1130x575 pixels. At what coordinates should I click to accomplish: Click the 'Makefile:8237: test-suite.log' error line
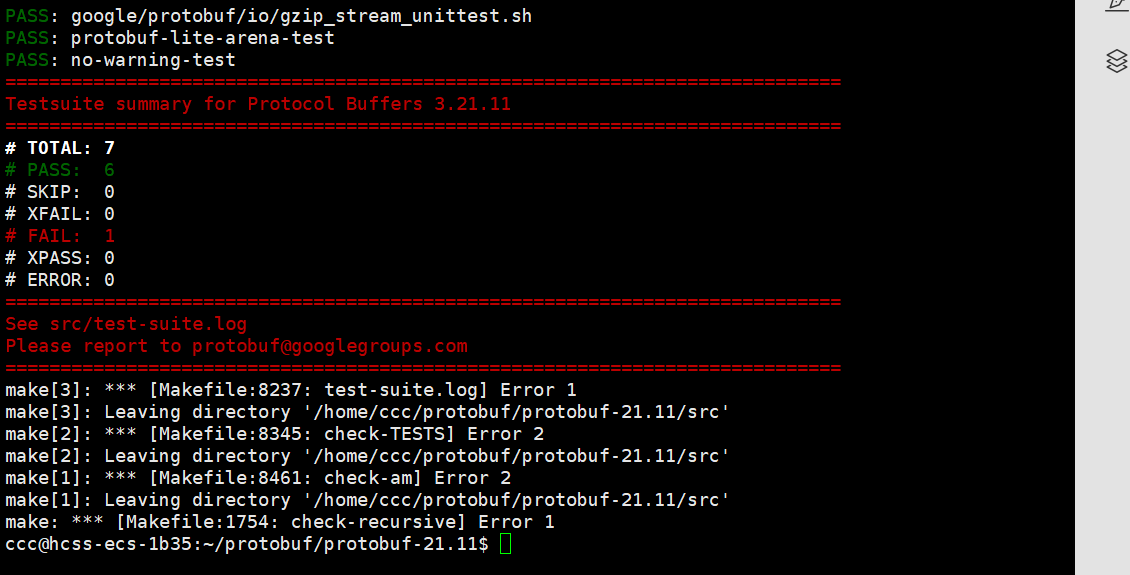290,390
